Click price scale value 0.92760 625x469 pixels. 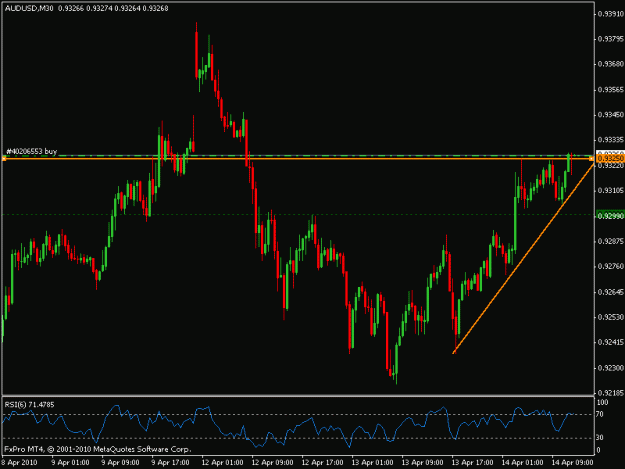pos(611,267)
